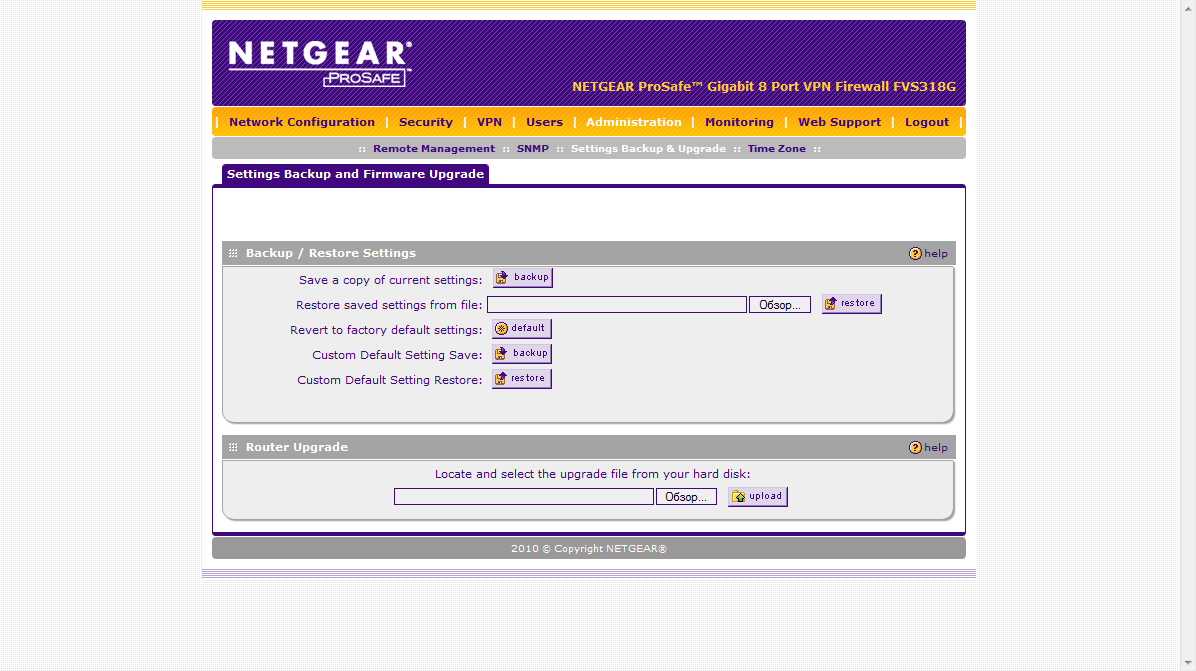1196x671 pixels.
Task: Click 'Router Upgrade' section heading
Action: point(297,448)
